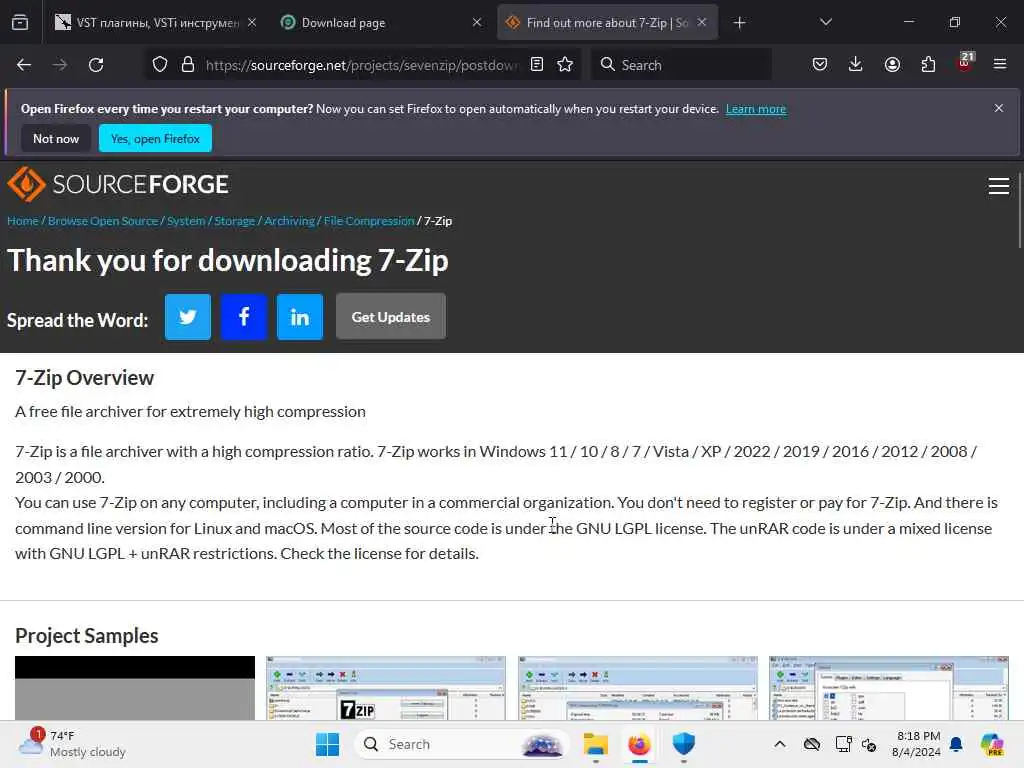Click the Firefox taskbar icon
The width and height of the screenshot is (1024, 768).
(639, 744)
